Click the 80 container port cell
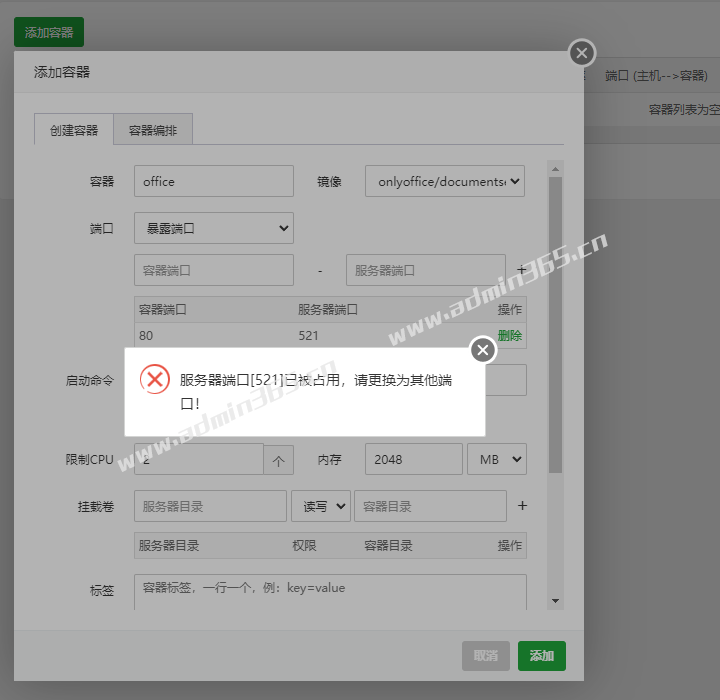 point(146,336)
